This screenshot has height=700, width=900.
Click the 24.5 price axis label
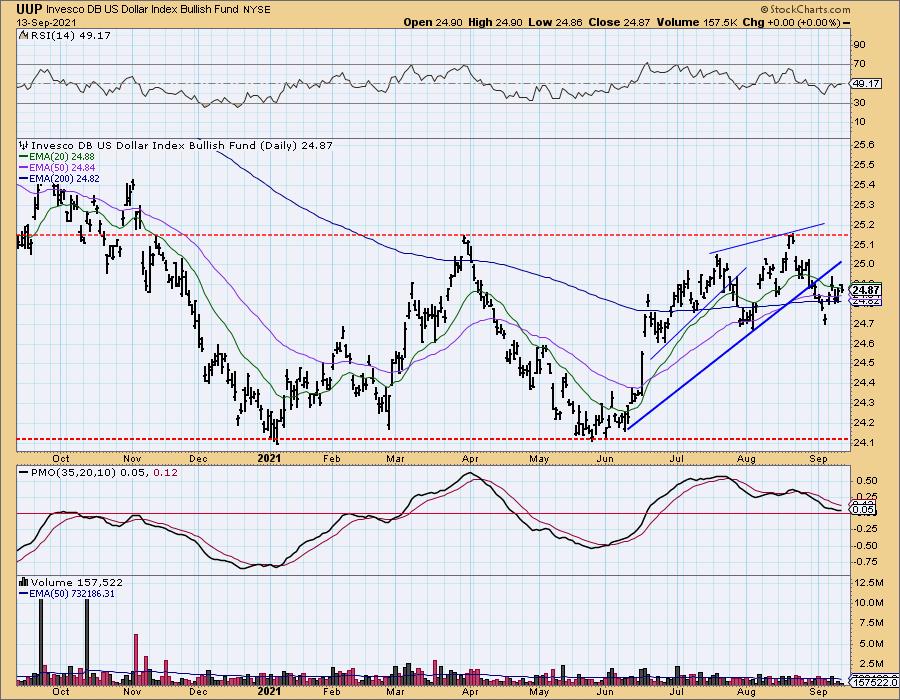click(863, 363)
